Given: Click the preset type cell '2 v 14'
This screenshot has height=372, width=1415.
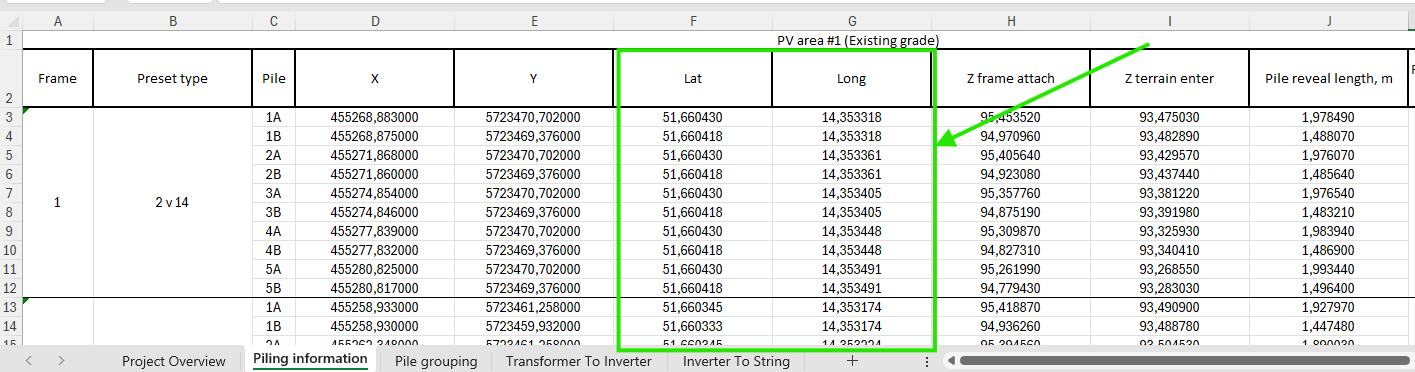Looking at the screenshot, I should click(x=173, y=203).
